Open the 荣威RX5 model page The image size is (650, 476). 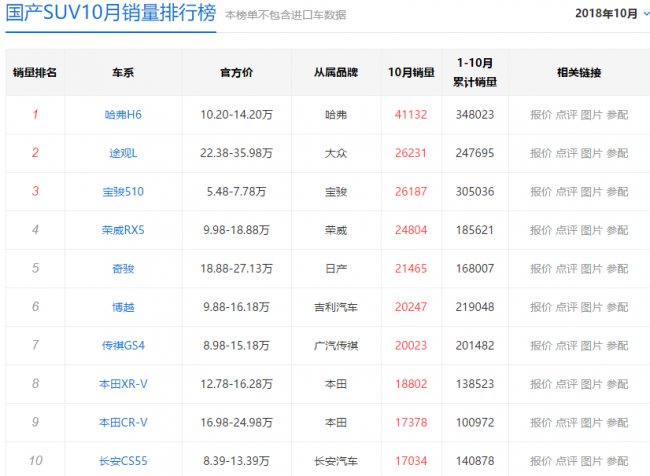coord(123,230)
